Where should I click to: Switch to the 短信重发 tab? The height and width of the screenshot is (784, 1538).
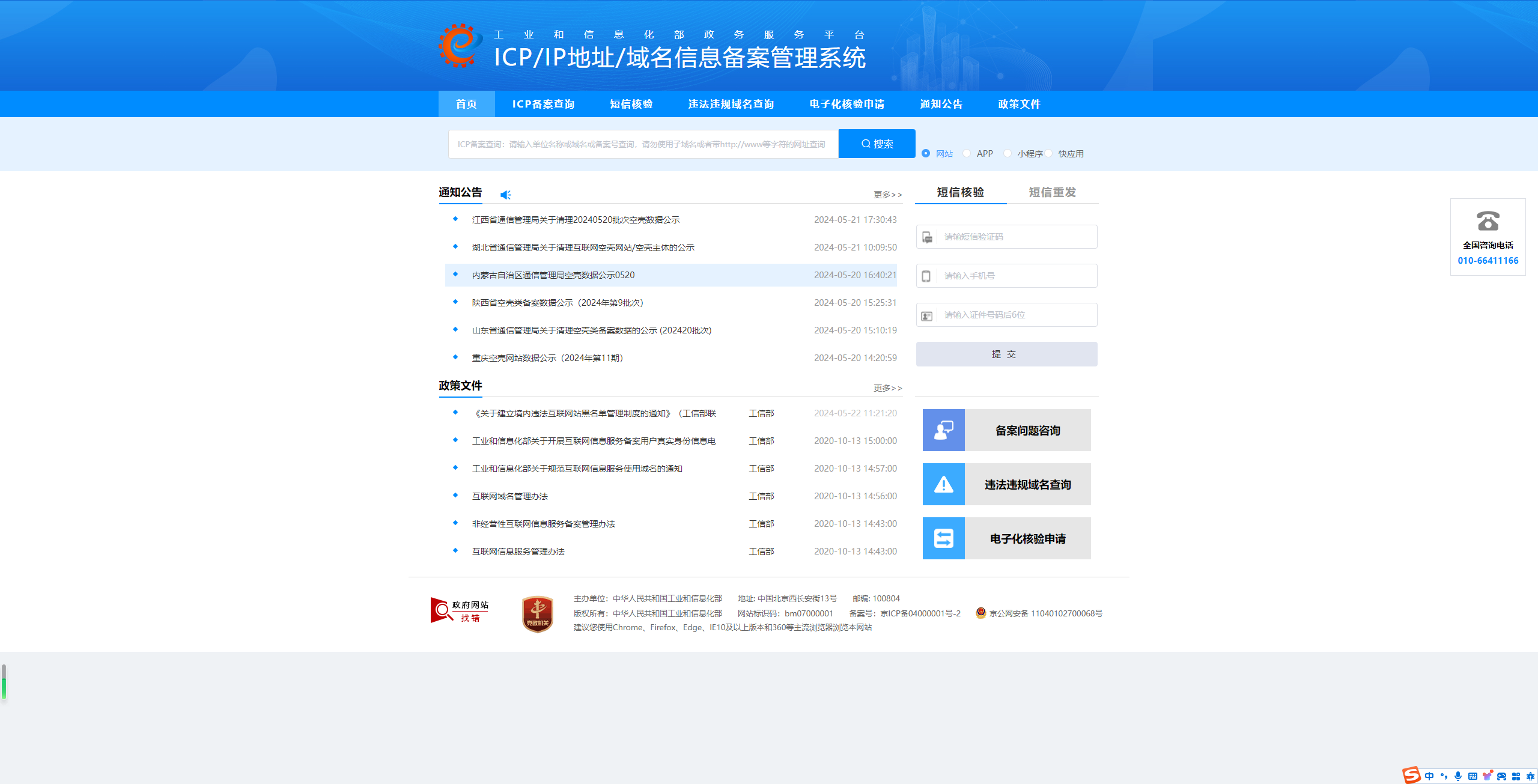coord(1052,192)
